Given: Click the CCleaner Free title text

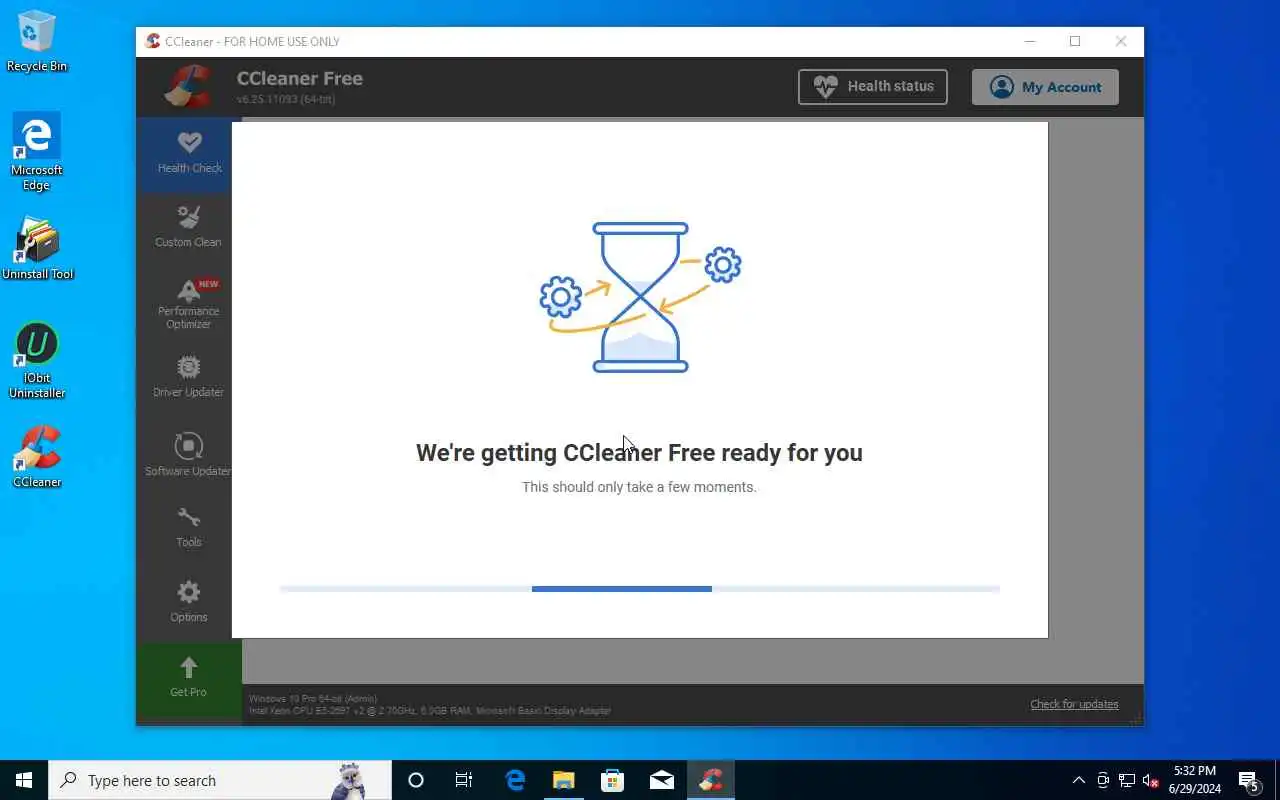Looking at the screenshot, I should click(x=299, y=78).
